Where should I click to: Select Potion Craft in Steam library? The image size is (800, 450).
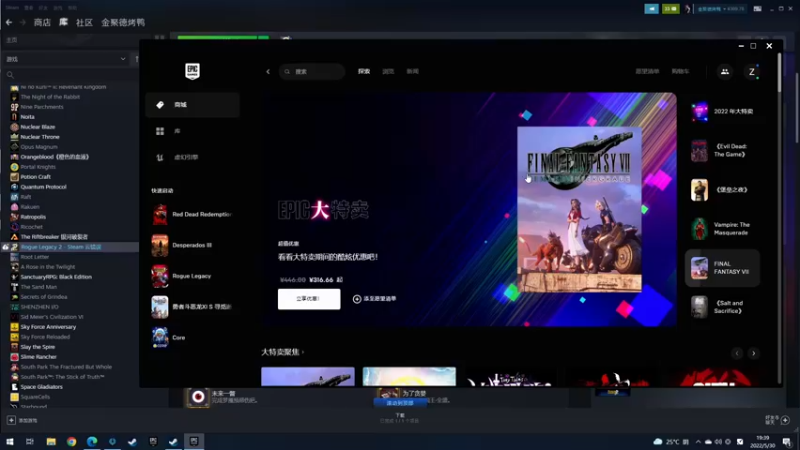[x=35, y=177]
